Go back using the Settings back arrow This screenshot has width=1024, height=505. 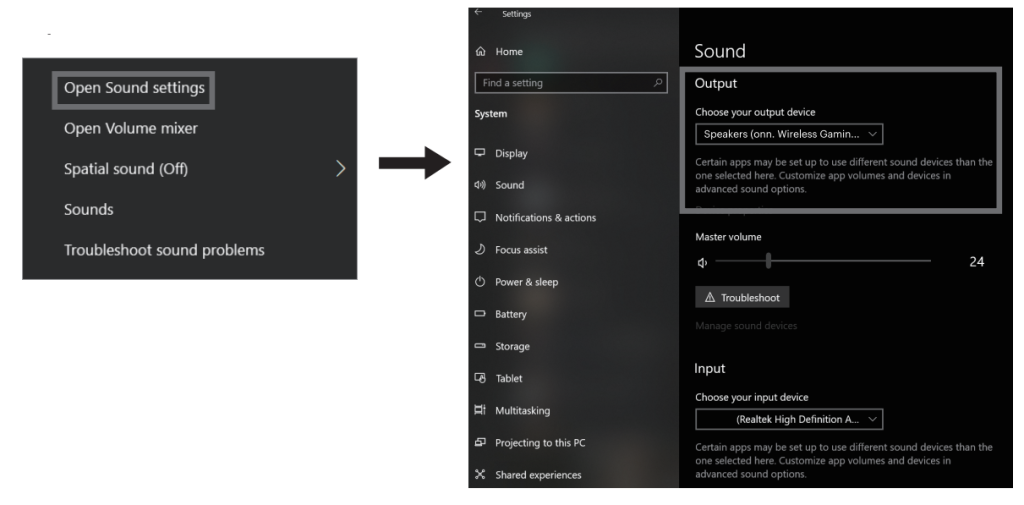pyautogui.click(x=479, y=13)
